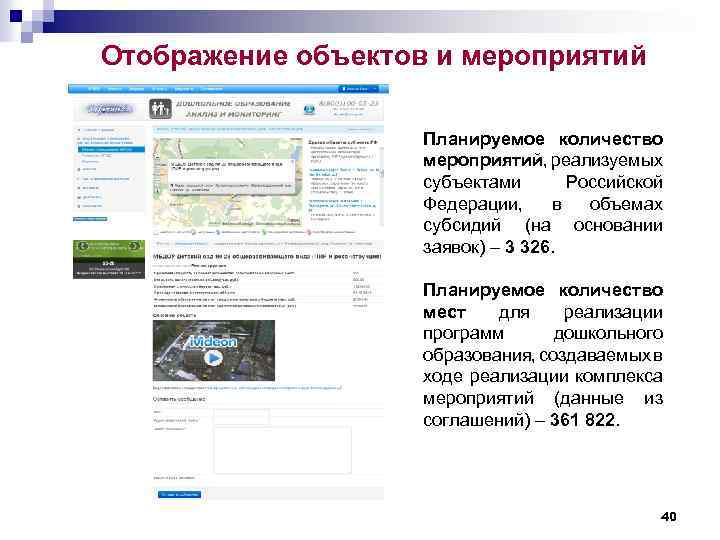Open the first blue link in the right objects list
This screenshot has width=720, height=540.
pos(343,172)
